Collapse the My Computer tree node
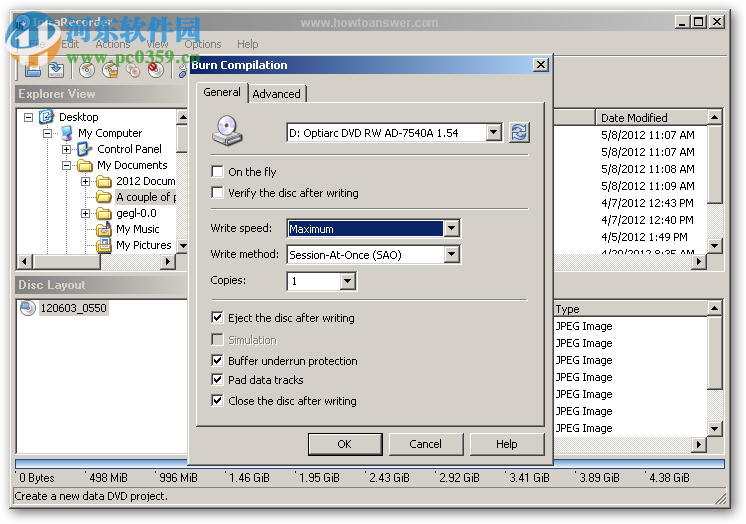Image resolution: width=746 pixels, height=524 pixels. point(48,133)
